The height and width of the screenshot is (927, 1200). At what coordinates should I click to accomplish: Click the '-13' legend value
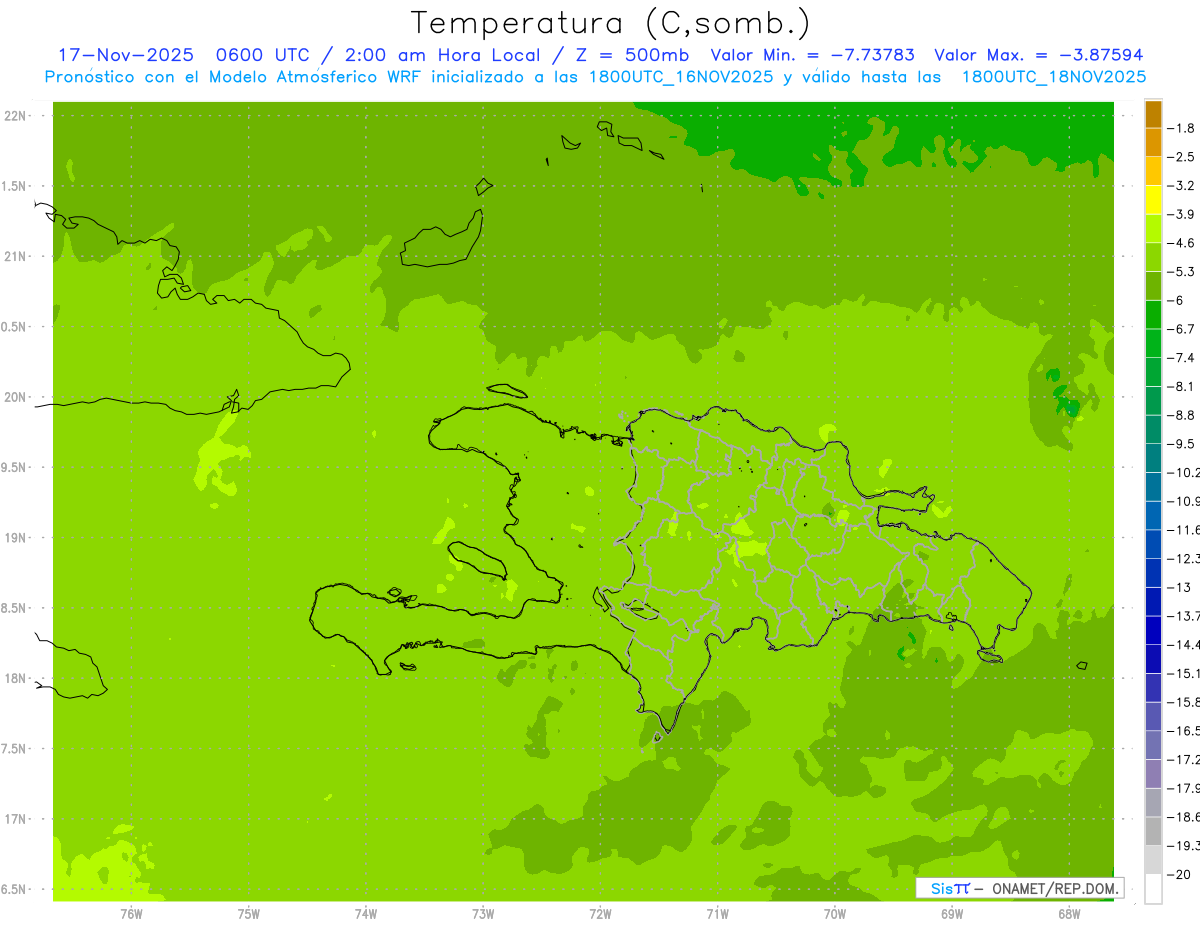[1179, 587]
